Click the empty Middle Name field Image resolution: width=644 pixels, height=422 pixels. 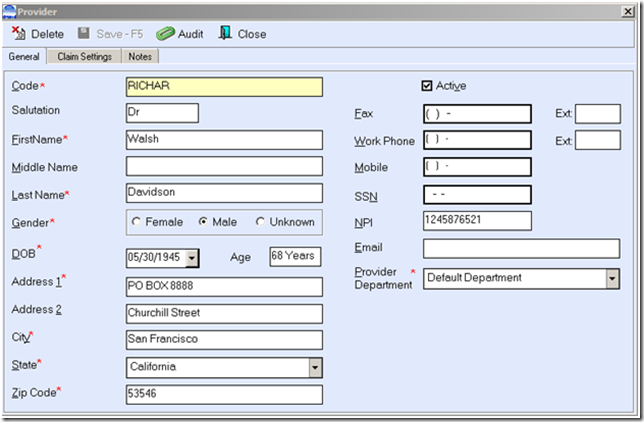[224, 166]
